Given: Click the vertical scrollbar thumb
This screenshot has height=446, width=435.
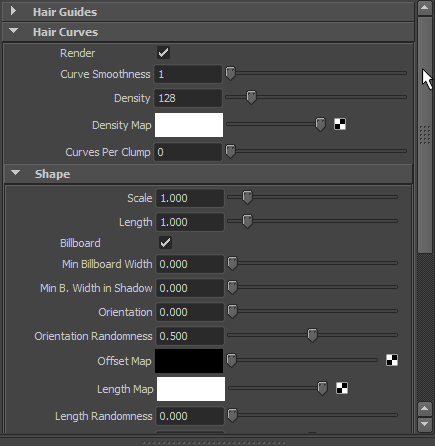Looking at the screenshot, I should point(425,135).
